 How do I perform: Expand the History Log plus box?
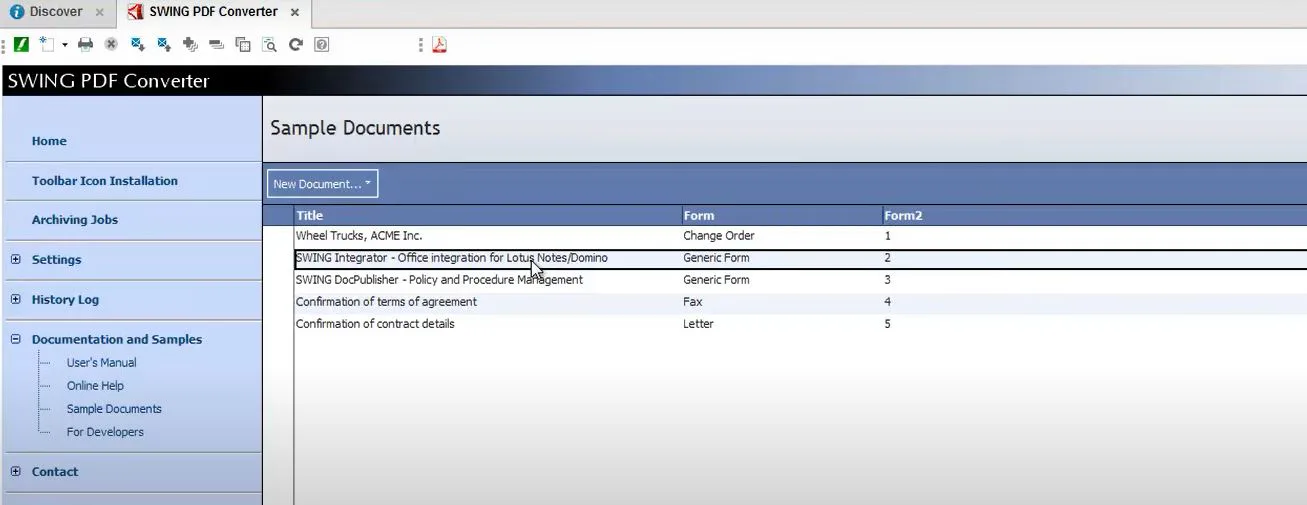point(16,299)
